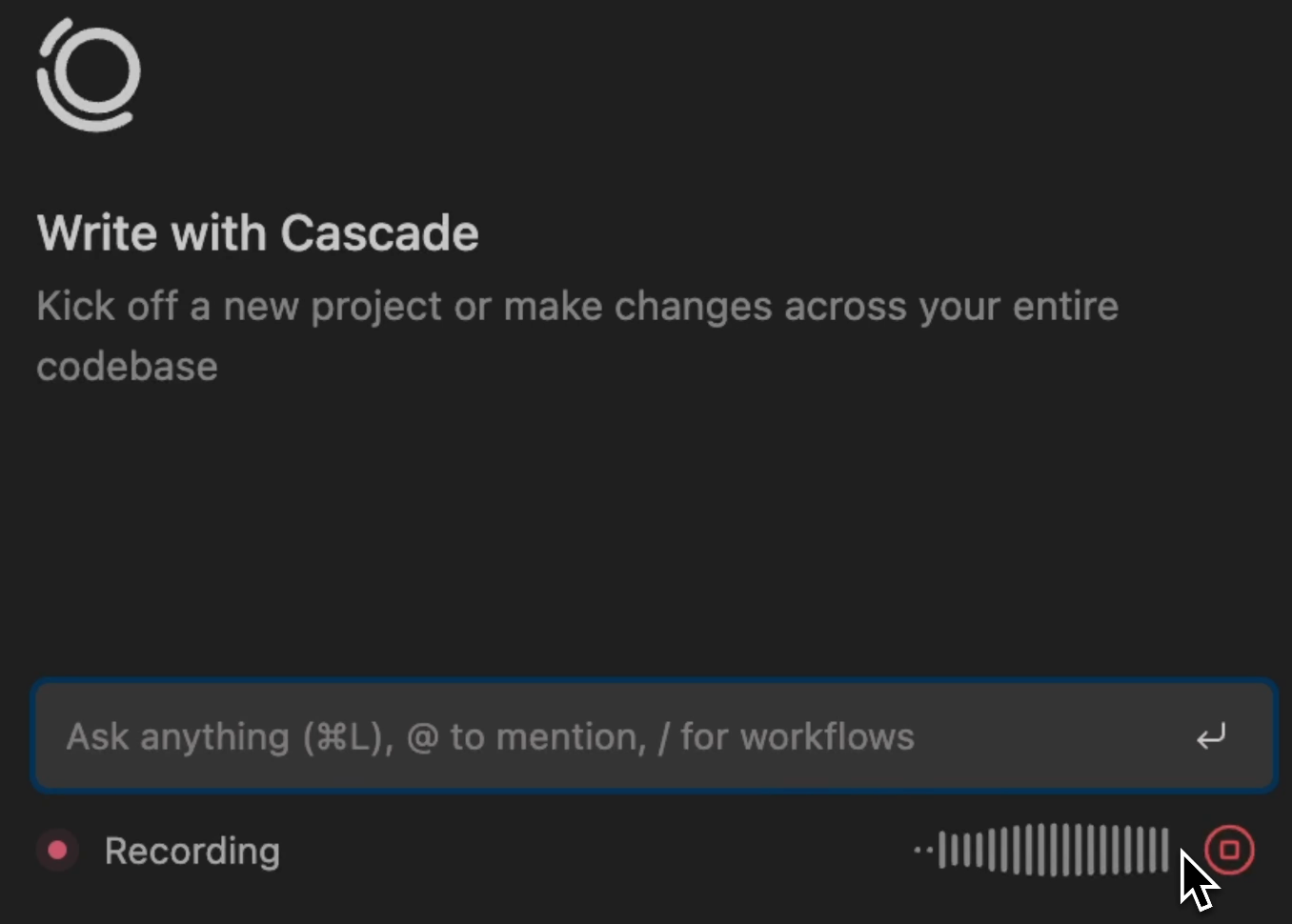Click the "/ for workflows" placeholder hint
Viewport: 1292px width, 924px height.
tap(787, 737)
